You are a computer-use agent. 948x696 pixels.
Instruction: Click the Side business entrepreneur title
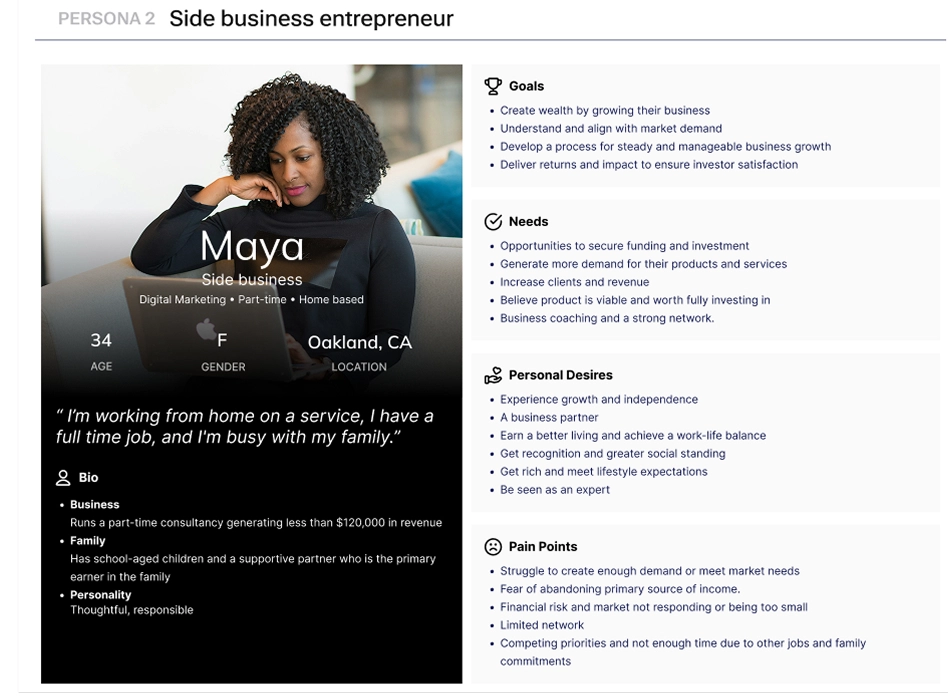311,19
